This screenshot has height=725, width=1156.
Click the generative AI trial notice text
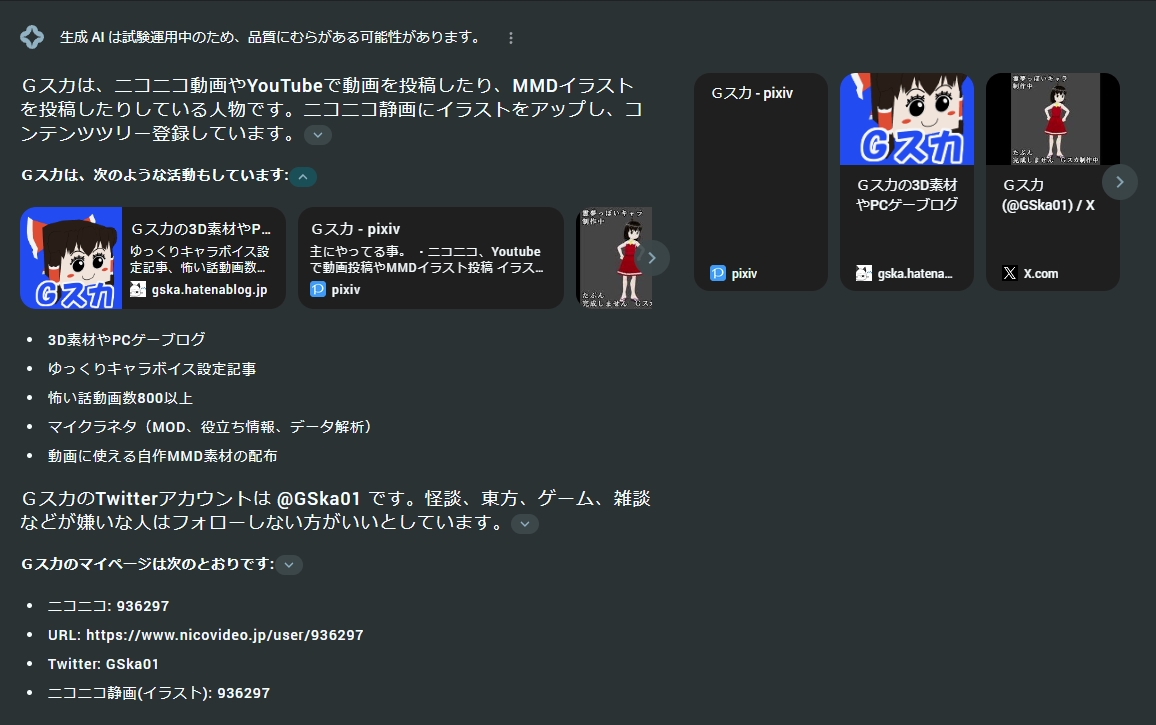271,37
